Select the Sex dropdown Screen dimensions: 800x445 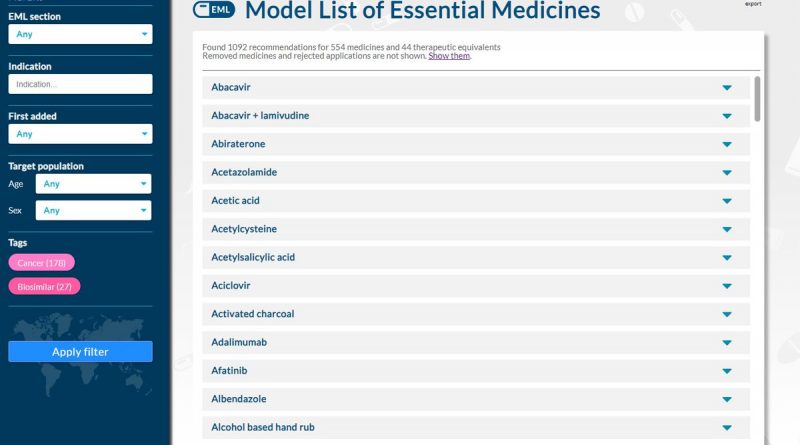93,211
